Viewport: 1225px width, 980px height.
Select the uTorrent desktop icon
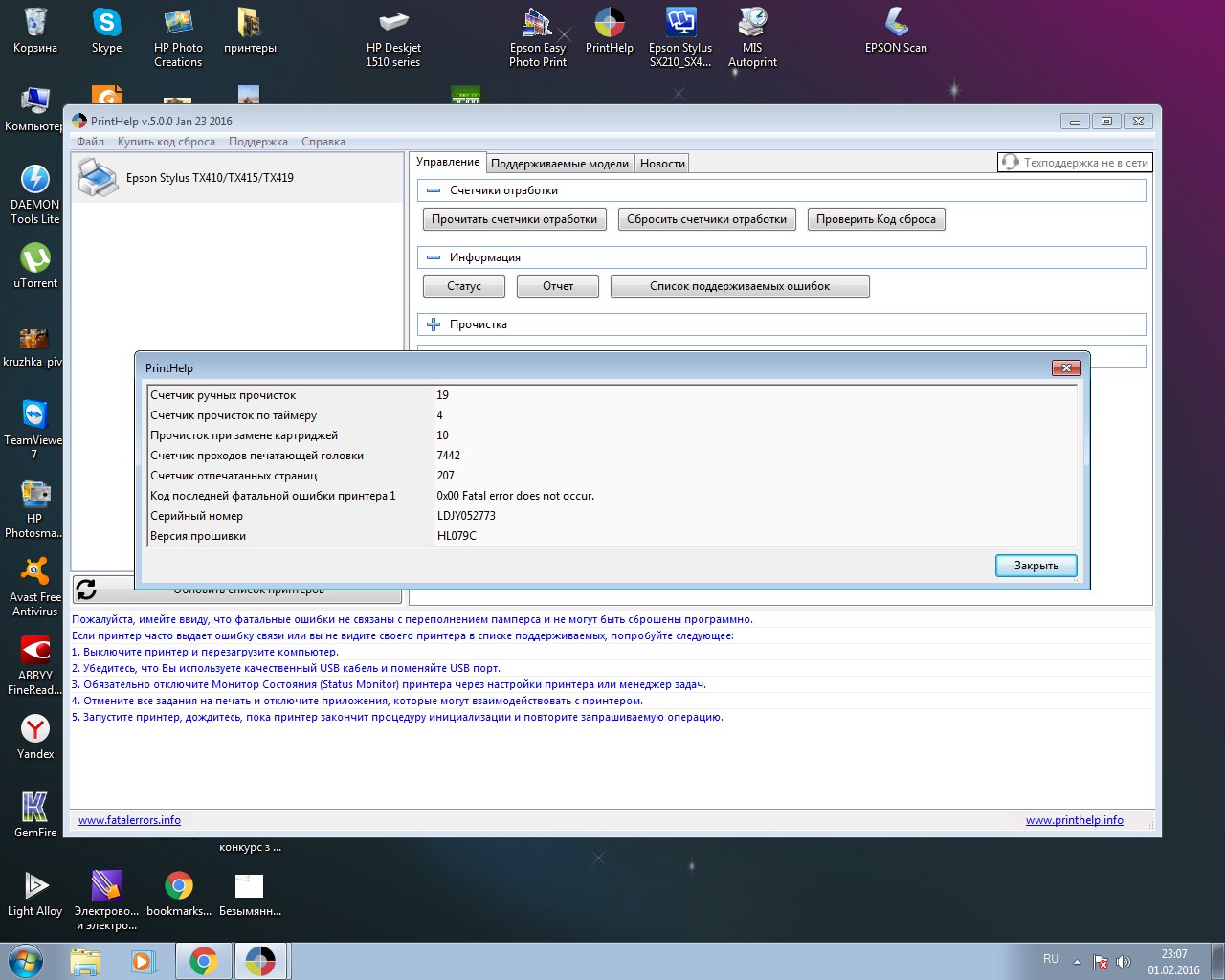pos(35,265)
